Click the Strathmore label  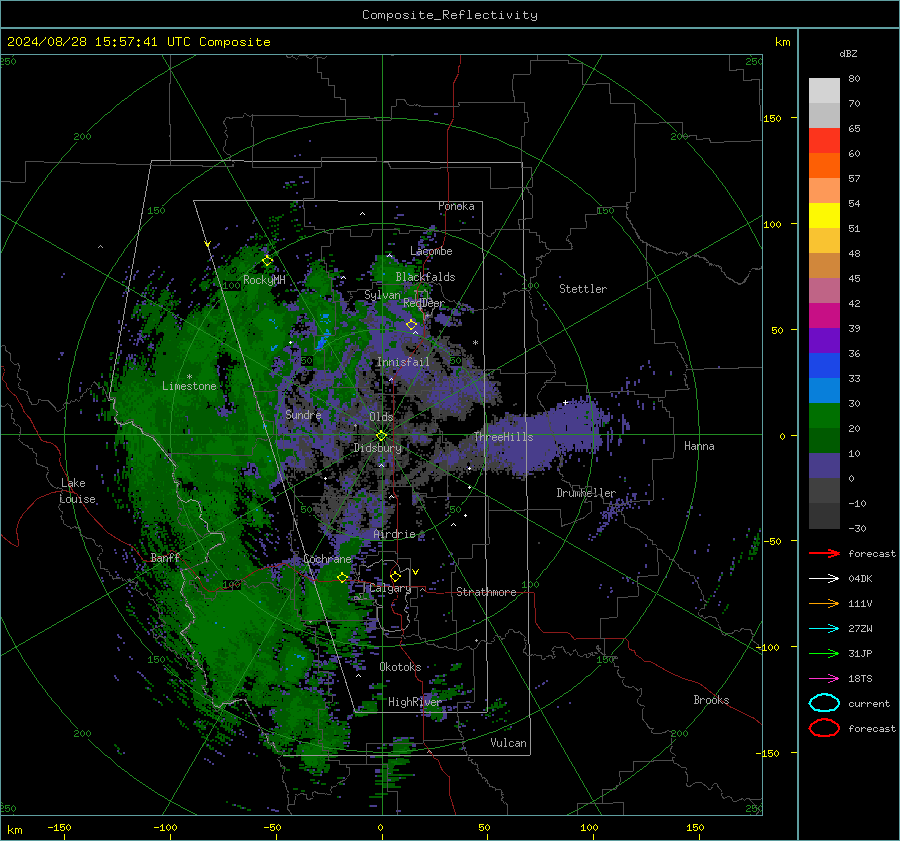[486, 592]
